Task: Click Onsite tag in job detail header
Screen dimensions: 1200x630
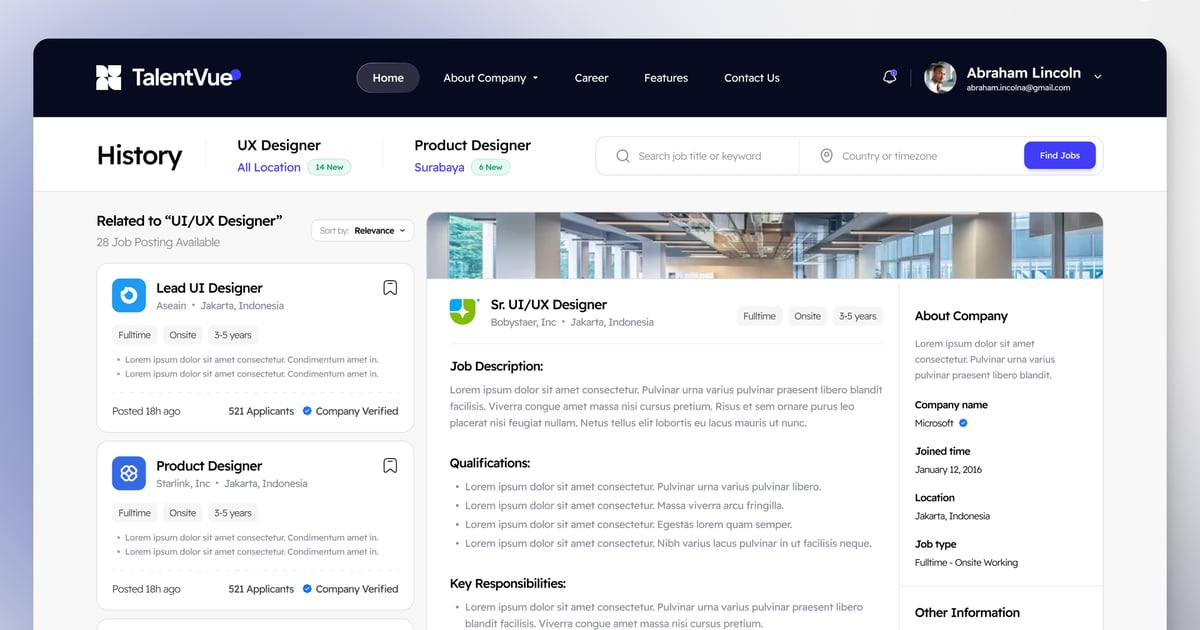Action: 808,316
